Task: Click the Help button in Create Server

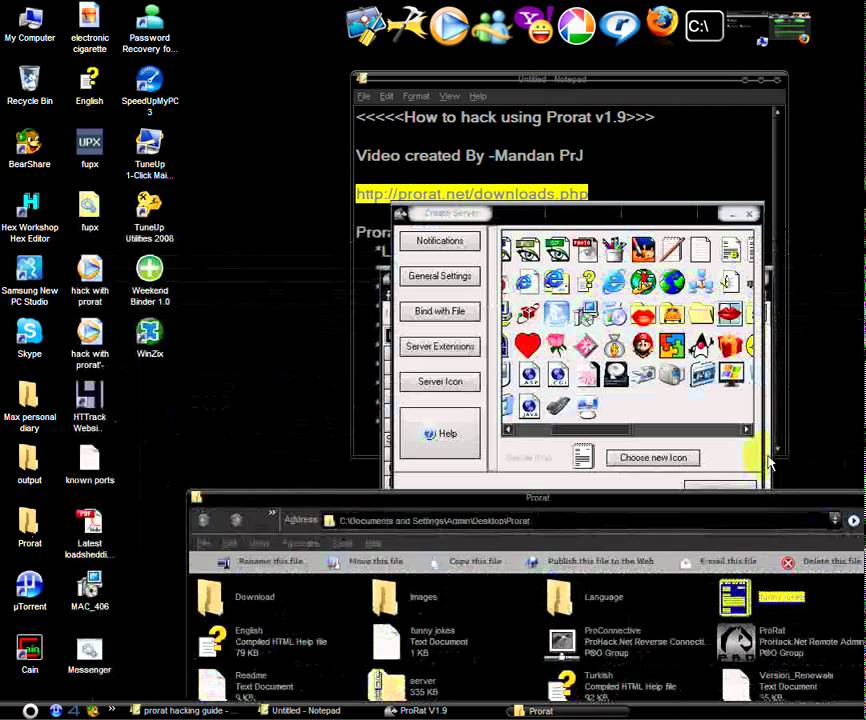Action: click(x=440, y=433)
